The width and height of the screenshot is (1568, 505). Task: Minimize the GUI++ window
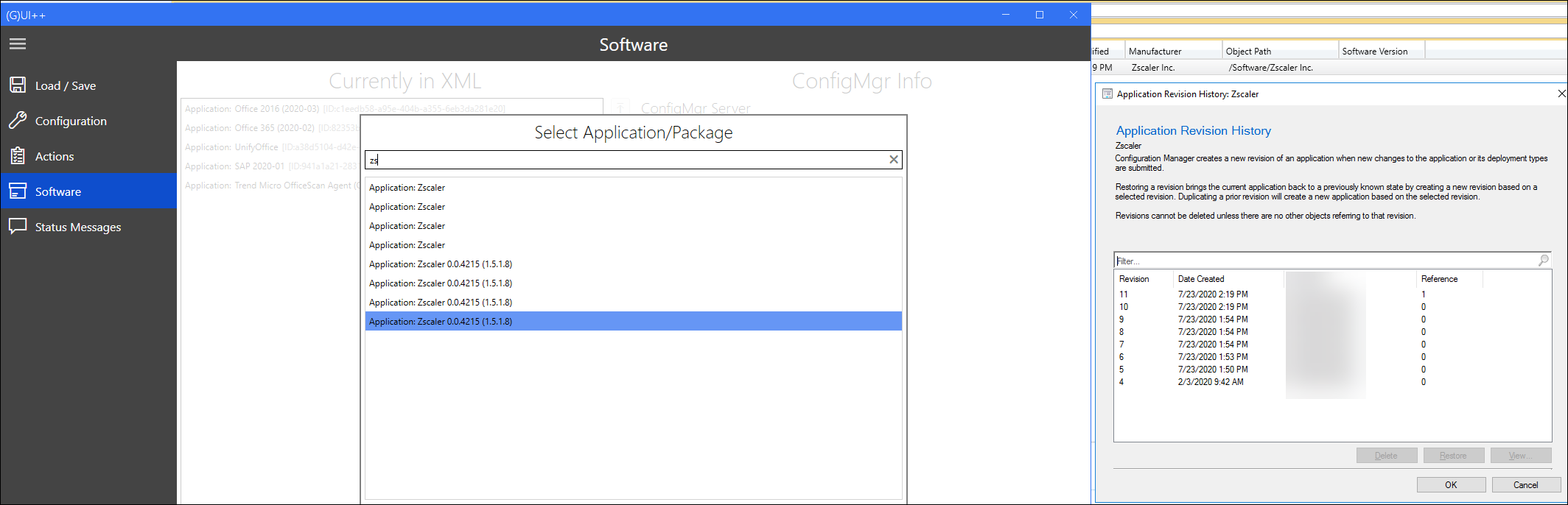1006,15
